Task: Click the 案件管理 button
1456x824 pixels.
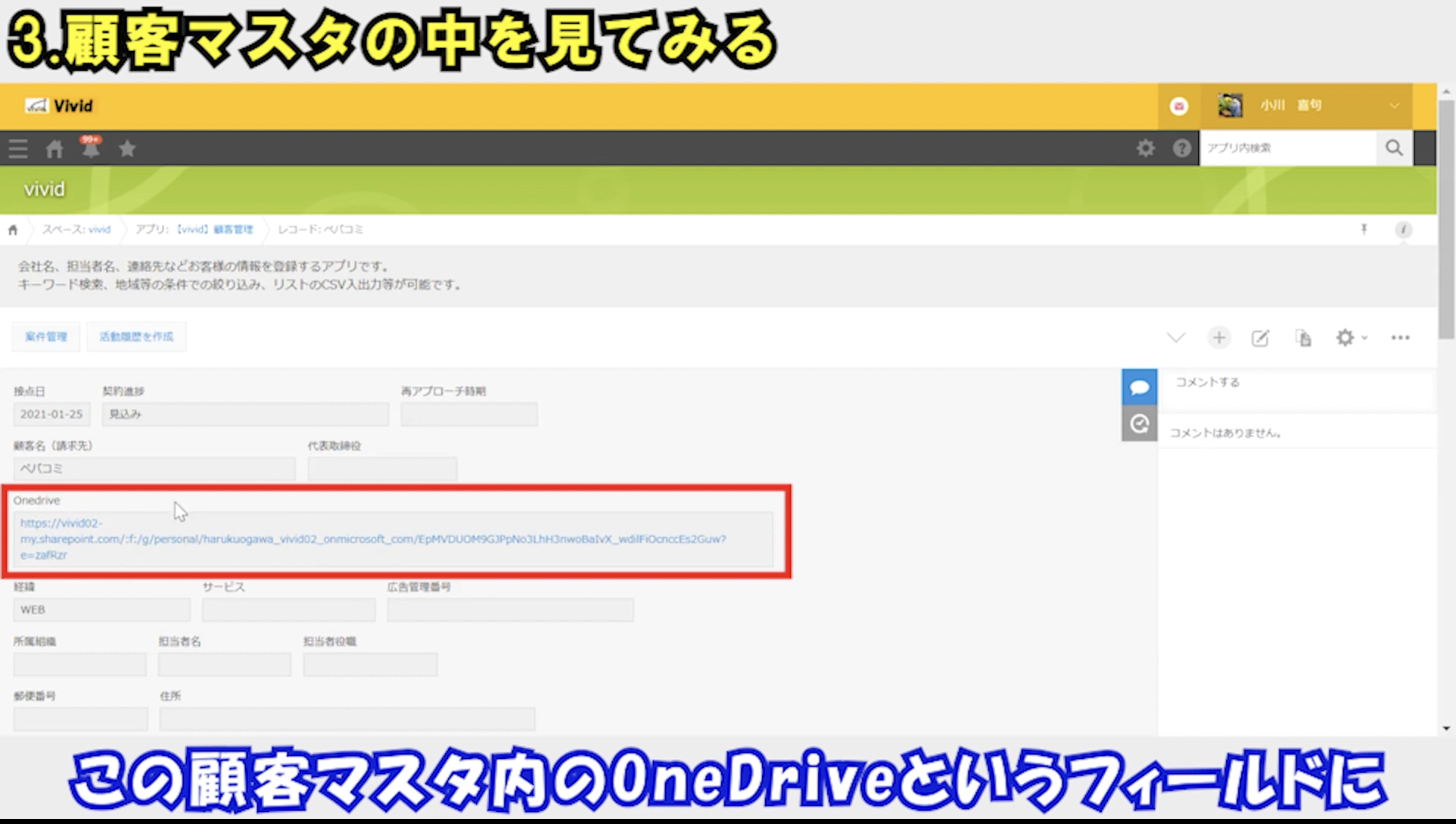Action: (46, 337)
